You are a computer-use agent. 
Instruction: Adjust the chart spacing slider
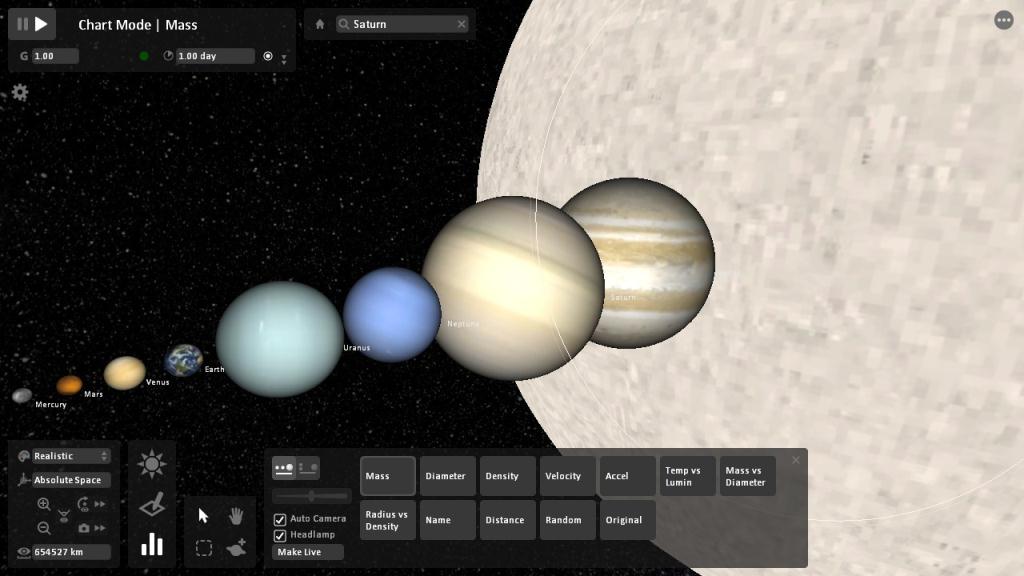point(312,495)
